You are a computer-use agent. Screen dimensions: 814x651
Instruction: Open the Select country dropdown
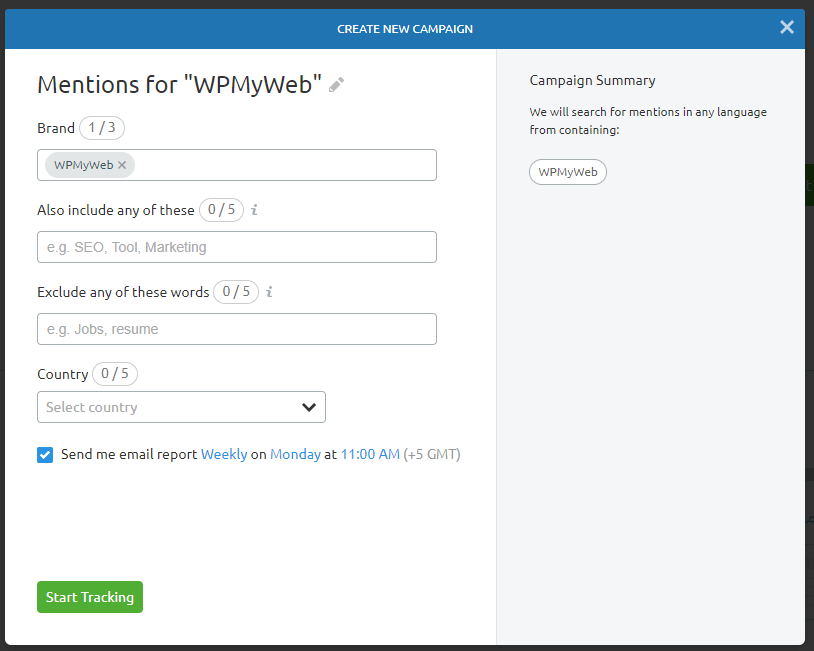(181, 407)
